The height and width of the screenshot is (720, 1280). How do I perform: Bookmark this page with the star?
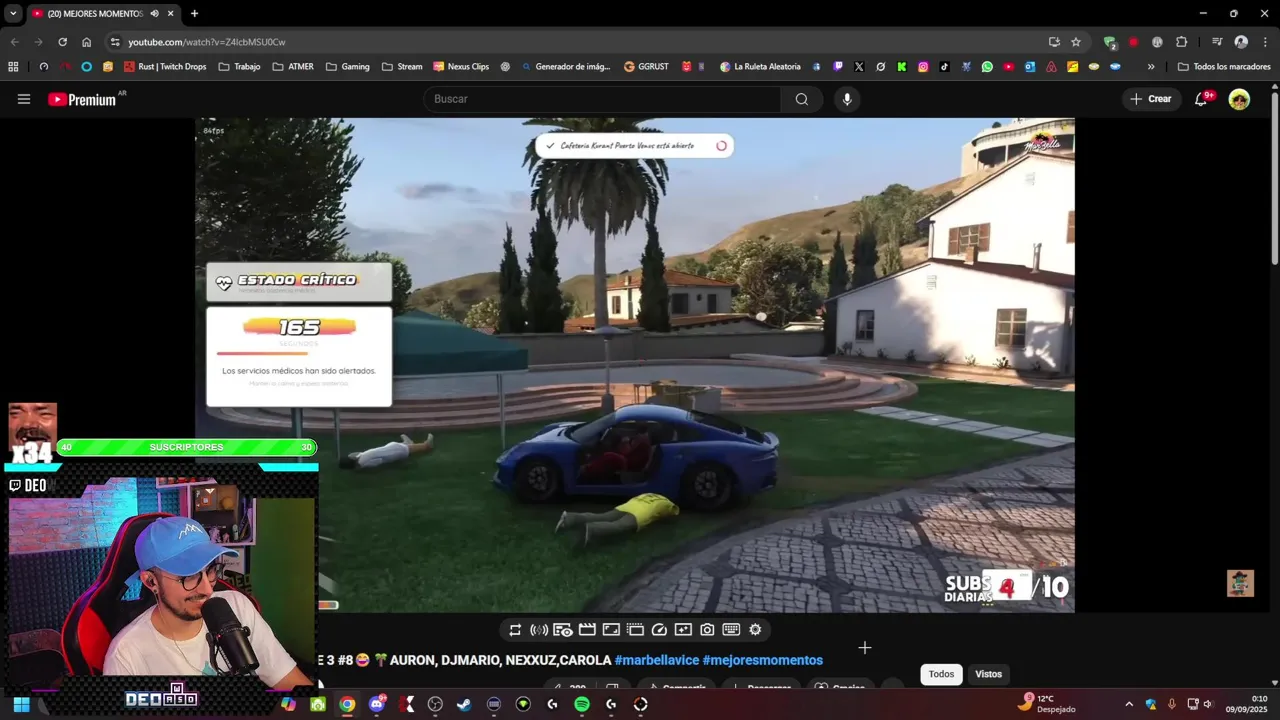click(x=1076, y=42)
